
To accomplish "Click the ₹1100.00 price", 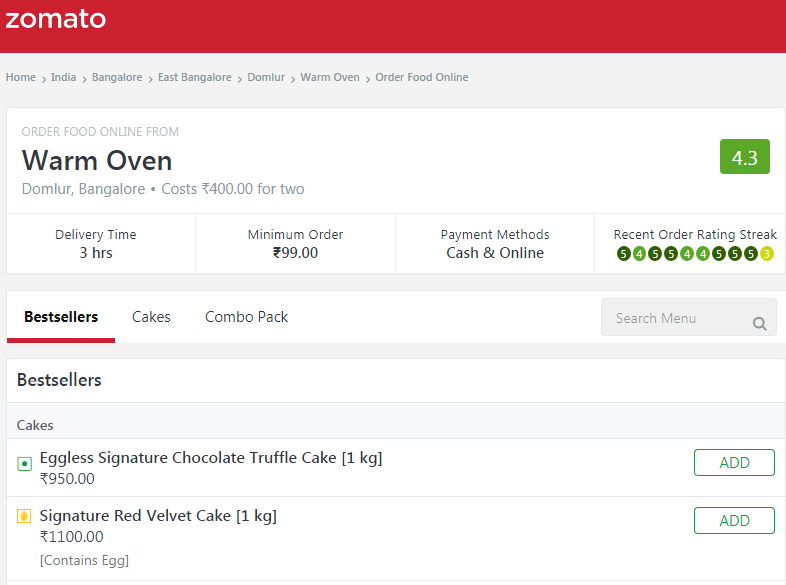I will tap(72, 537).
